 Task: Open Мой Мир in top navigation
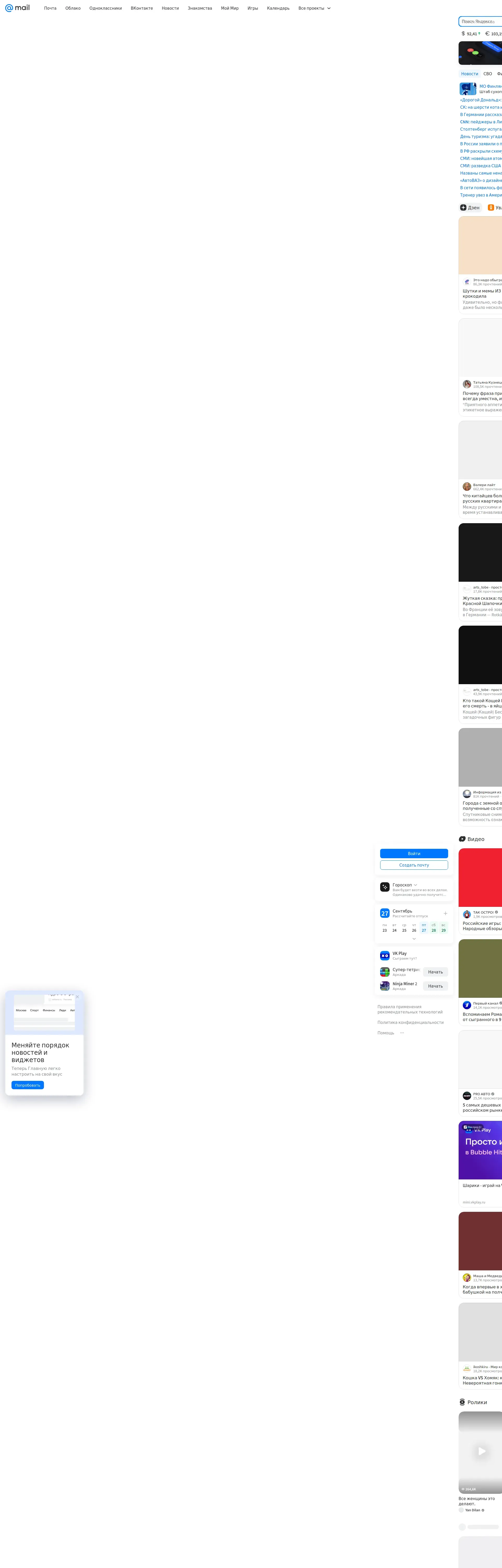click(x=230, y=8)
